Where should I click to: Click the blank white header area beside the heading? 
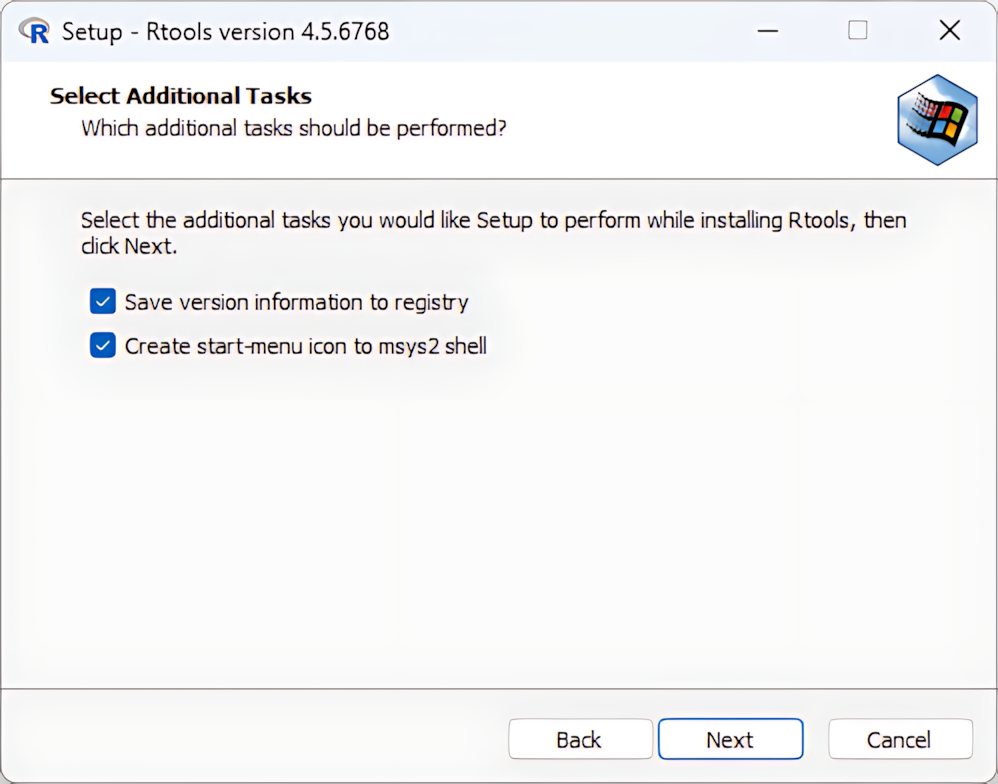point(650,110)
